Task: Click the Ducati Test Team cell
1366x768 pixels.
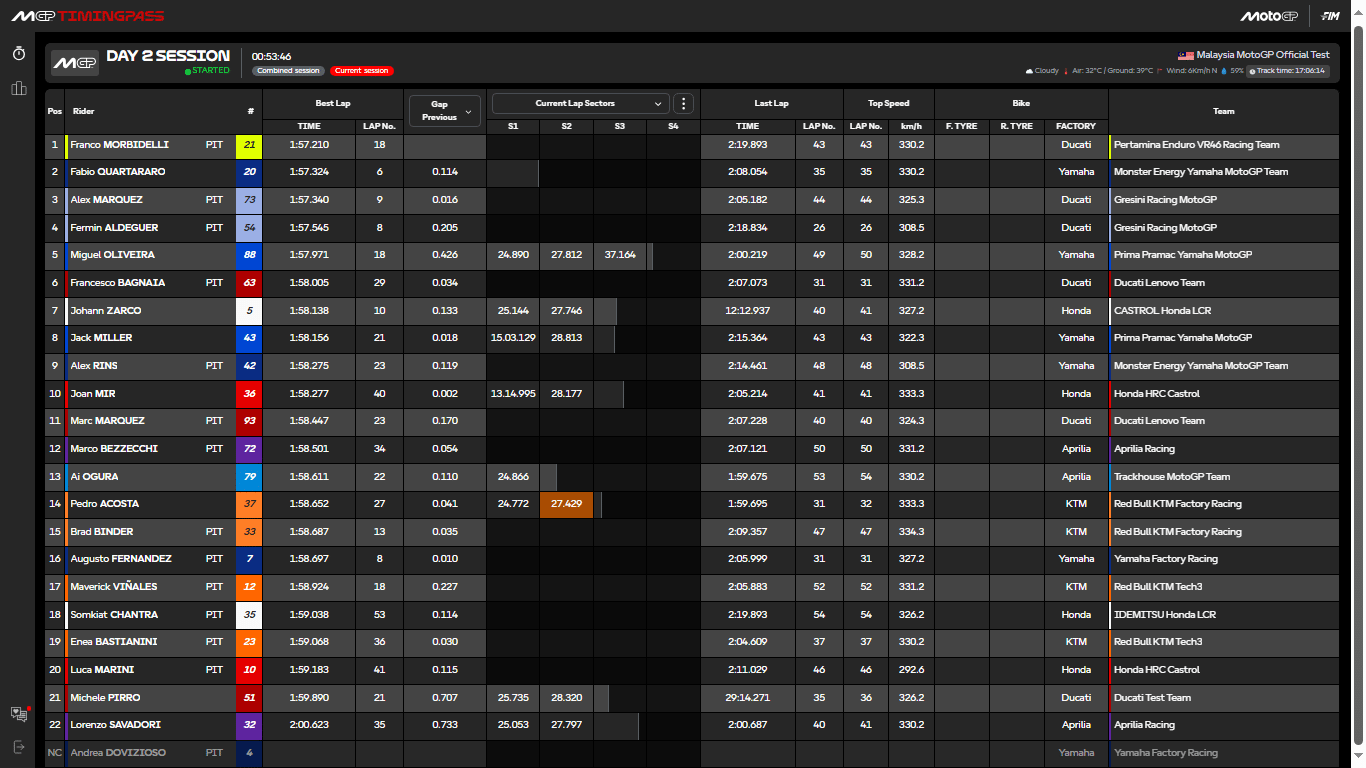Action: tap(1224, 698)
